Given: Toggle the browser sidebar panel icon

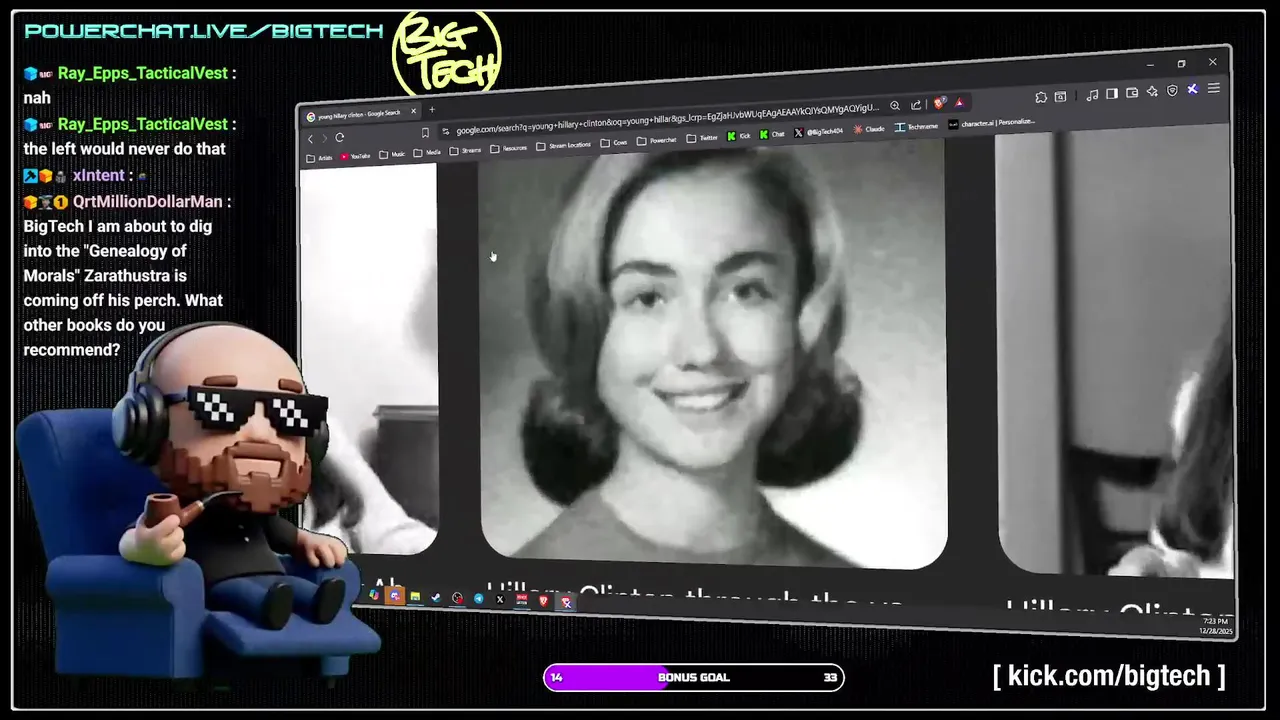Looking at the screenshot, I should click(1112, 94).
